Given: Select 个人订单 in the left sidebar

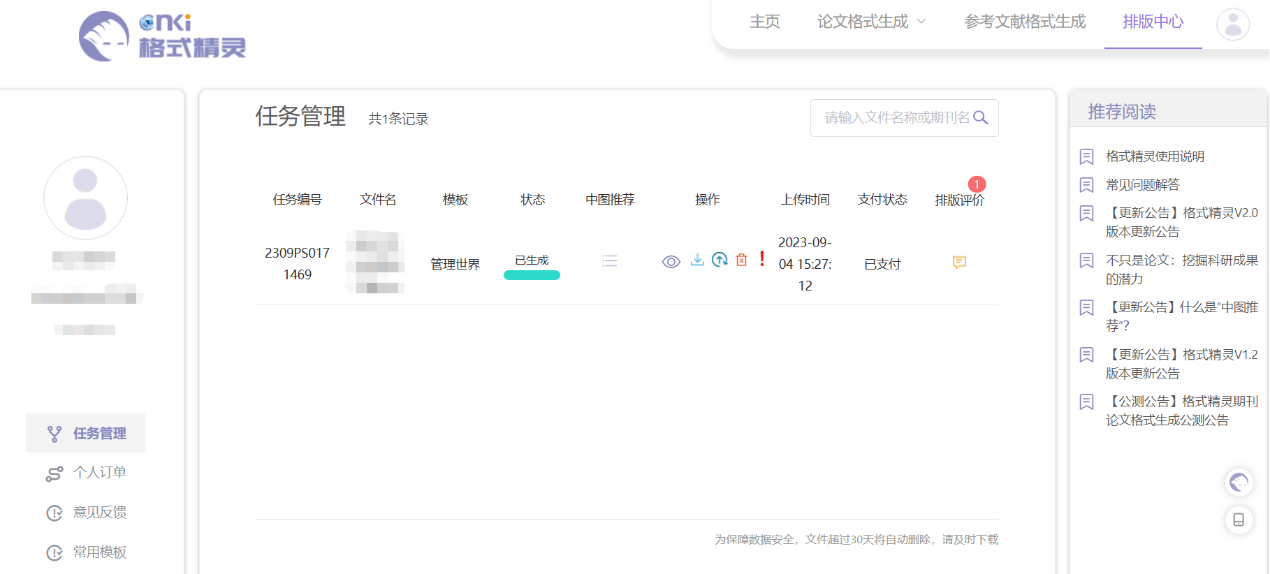Looking at the screenshot, I should (99, 473).
